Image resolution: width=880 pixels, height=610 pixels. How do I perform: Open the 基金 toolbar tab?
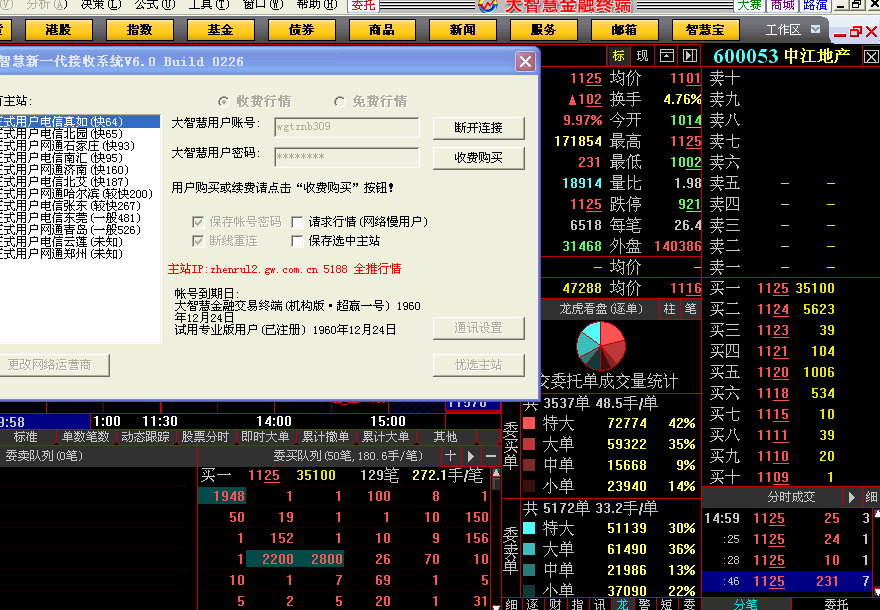[220, 30]
